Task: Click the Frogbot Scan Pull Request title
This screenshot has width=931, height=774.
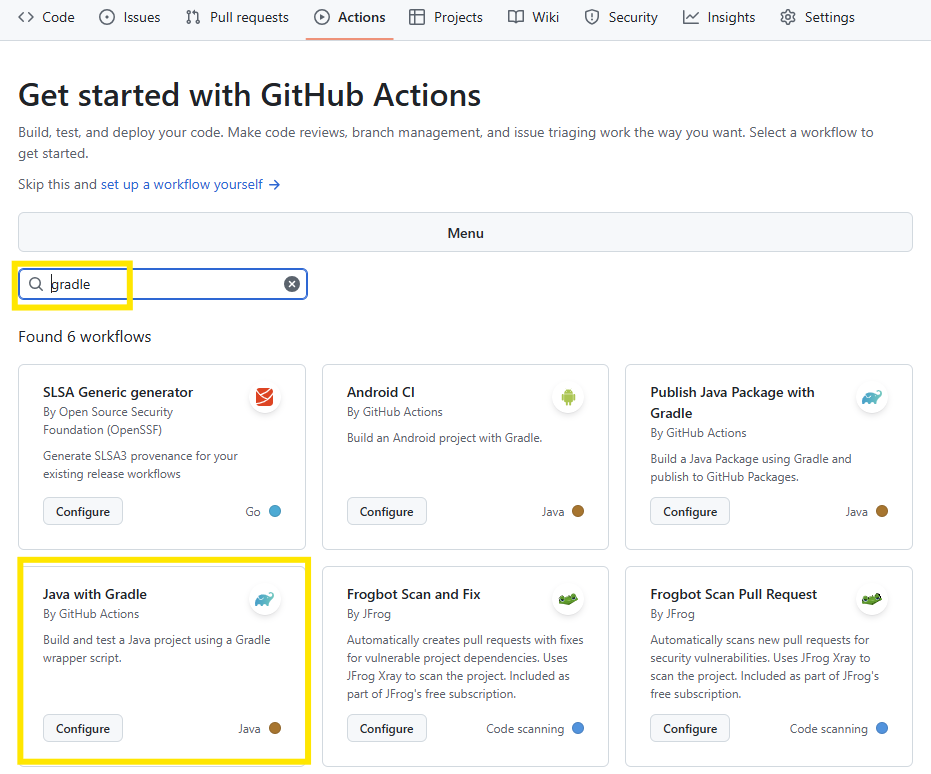Action: pos(733,594)
